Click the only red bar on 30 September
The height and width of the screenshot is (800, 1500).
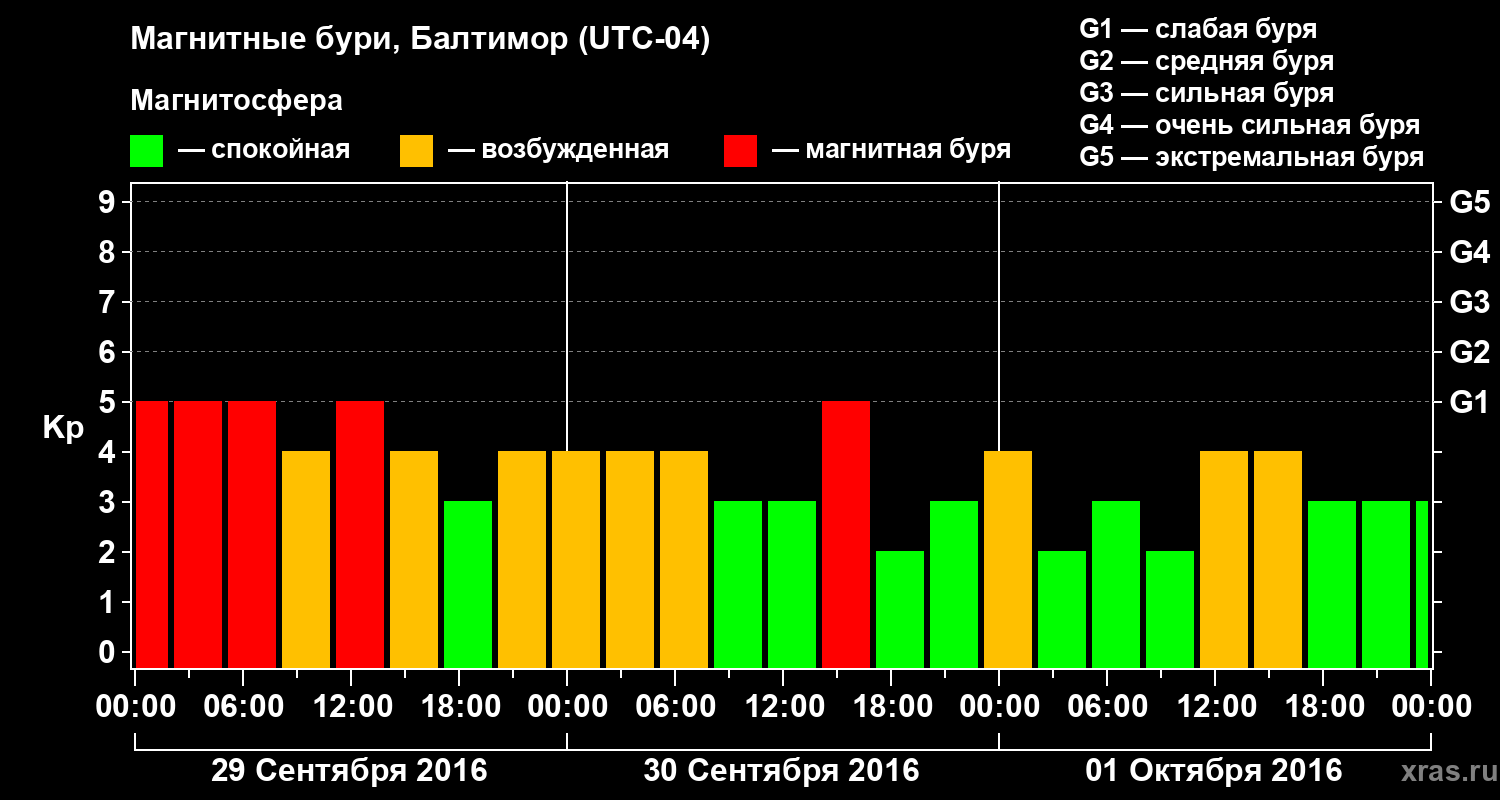click(846, 534)
